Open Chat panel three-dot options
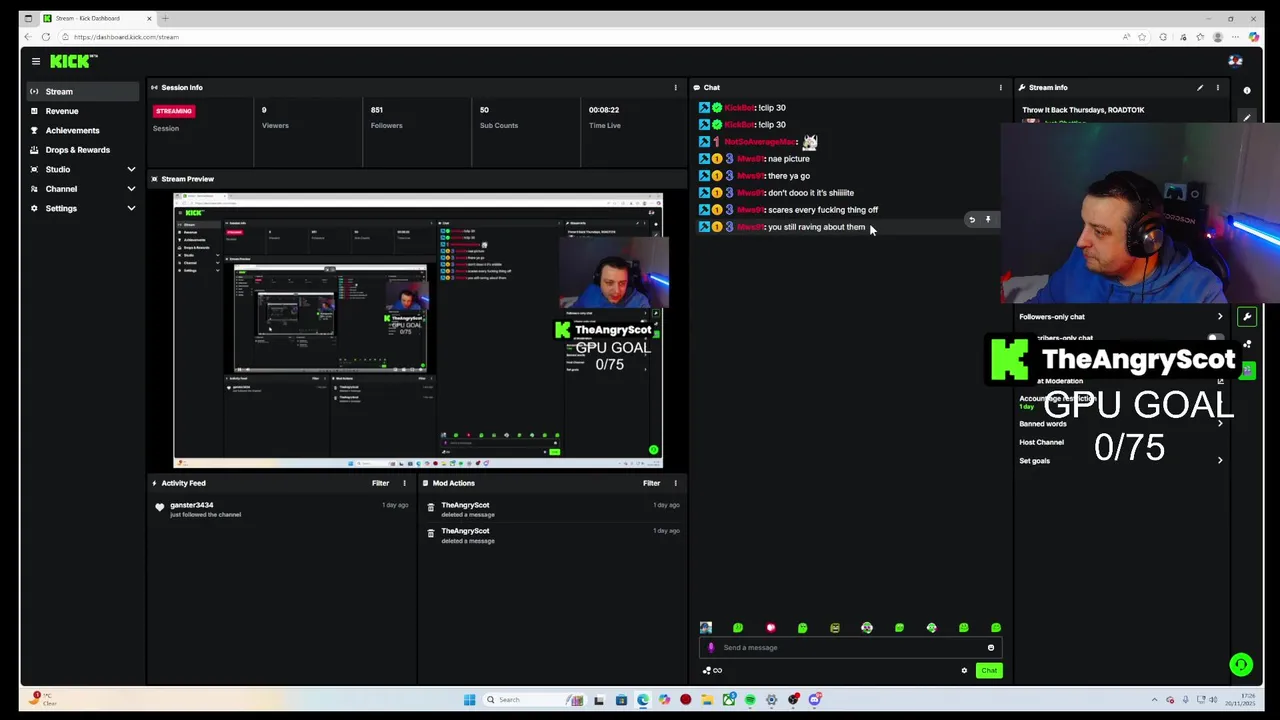This screenshot has width=1280, height=720. pyautogui.click(x=1000, y=88)
